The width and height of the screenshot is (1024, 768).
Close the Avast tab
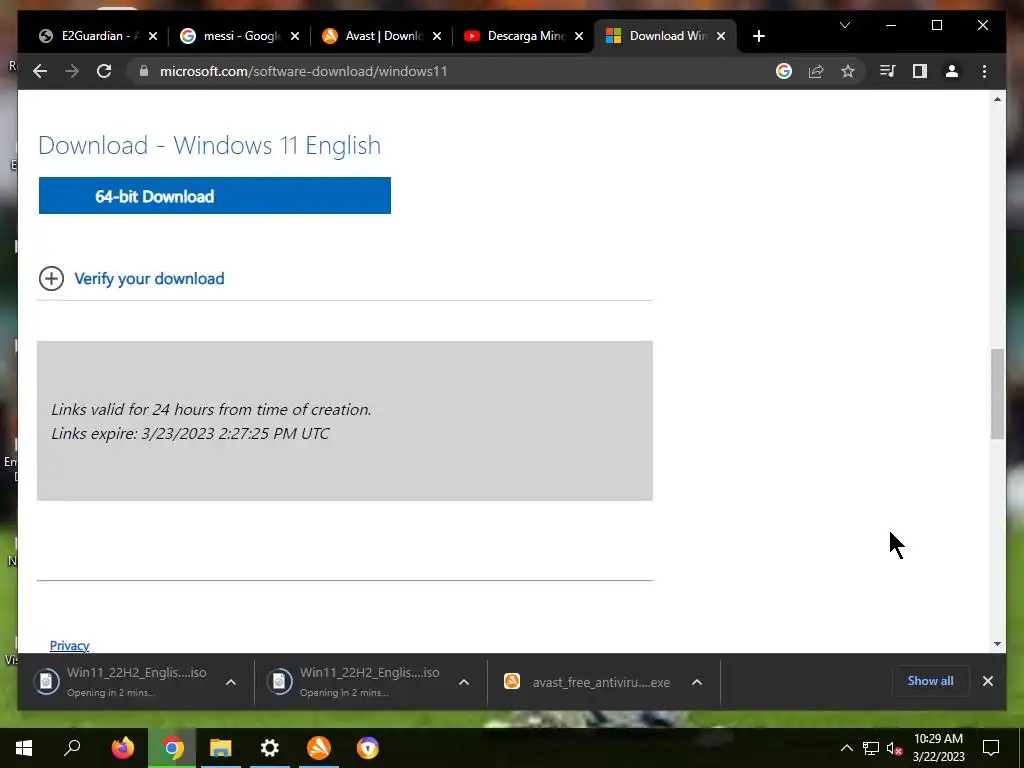(x=437, y=37)
